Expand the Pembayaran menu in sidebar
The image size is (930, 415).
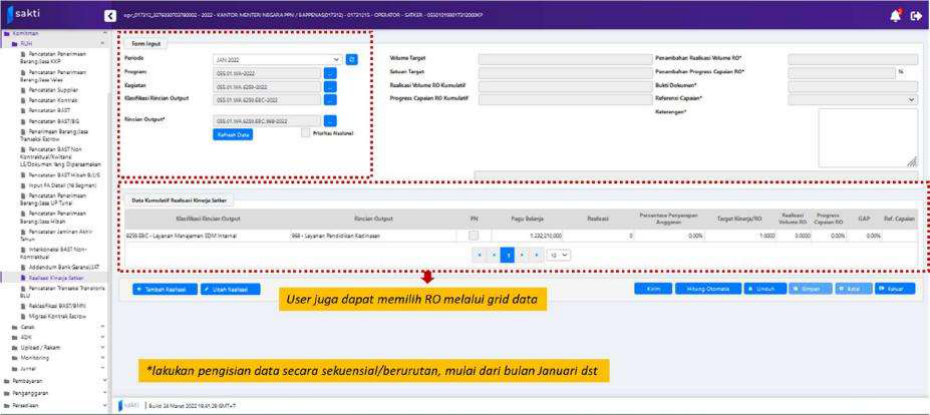click(30, 381)
